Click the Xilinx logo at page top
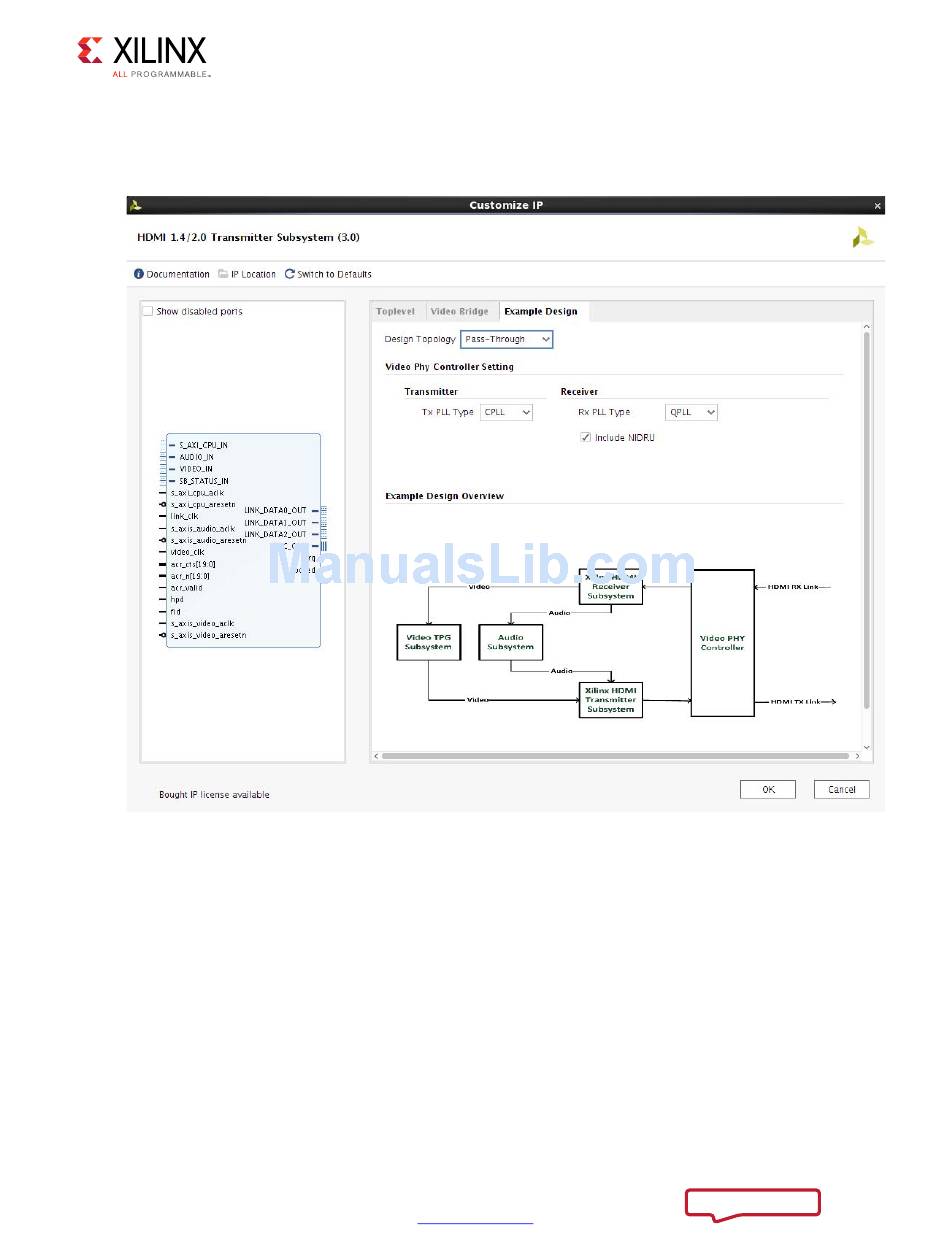Viewport: 950px width, 1237px height. click(x=143, y=56)
